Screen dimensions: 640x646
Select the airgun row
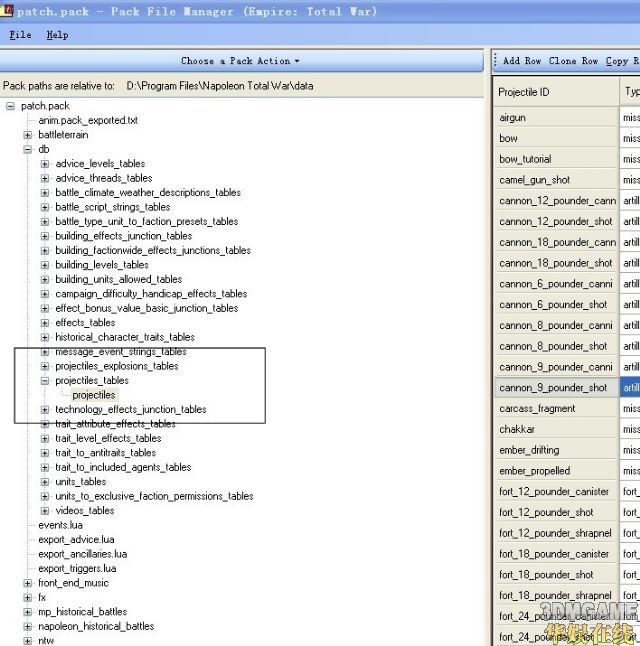[x=556, y=118]
